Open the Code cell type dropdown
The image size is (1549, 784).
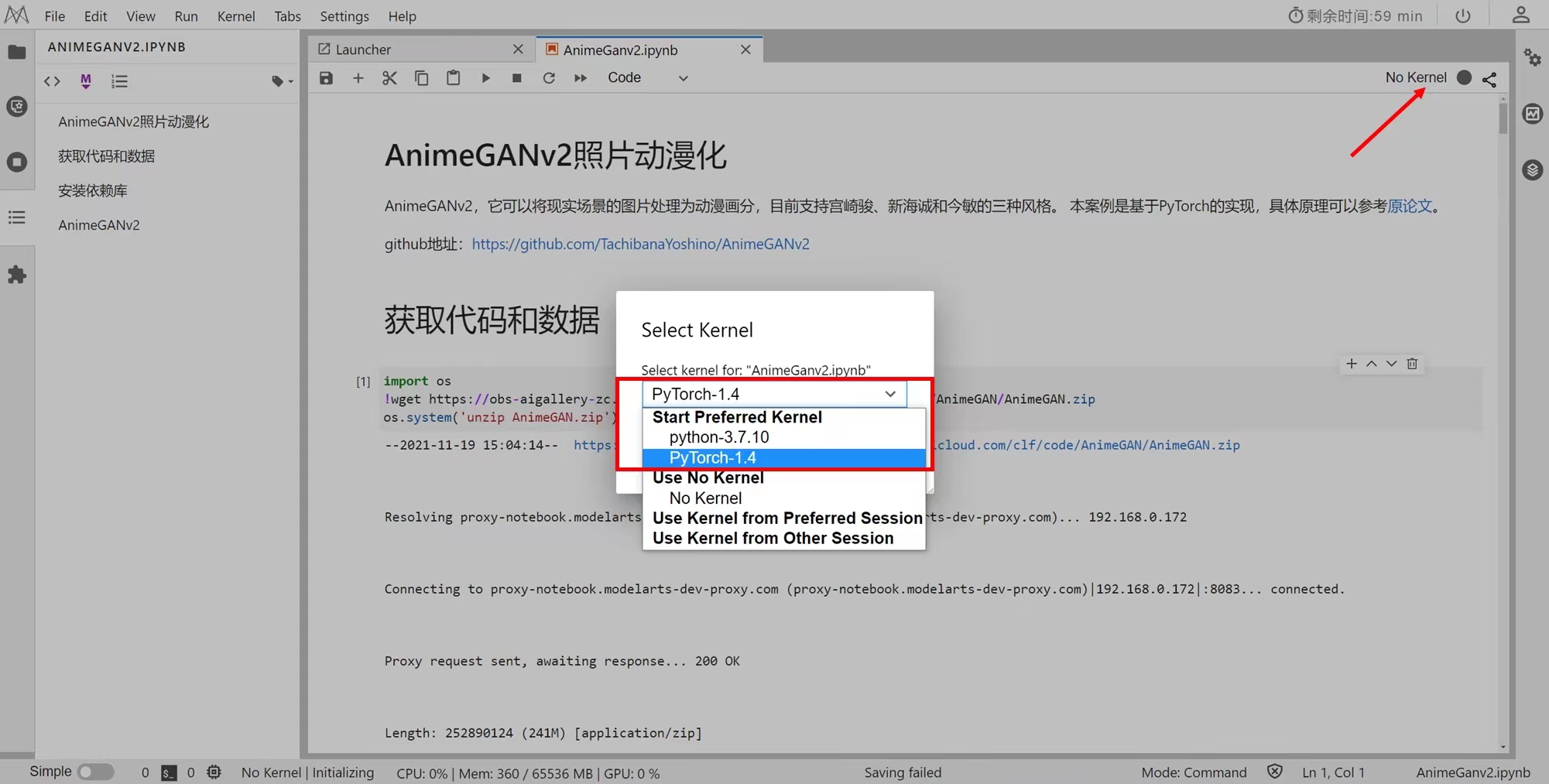[x=649, y=77]
